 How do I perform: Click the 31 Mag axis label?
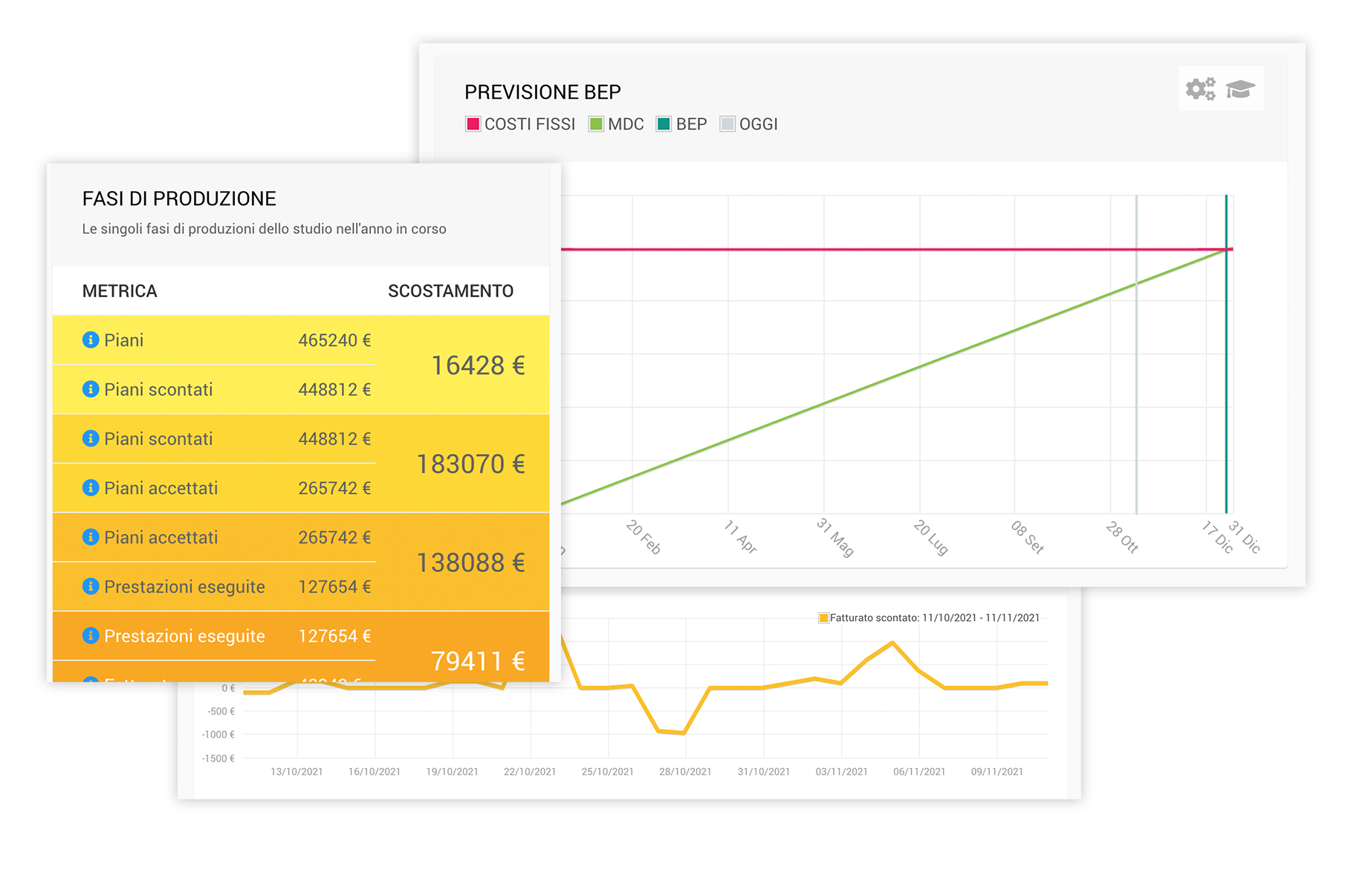pyautogui.click(x=835, y=537)
